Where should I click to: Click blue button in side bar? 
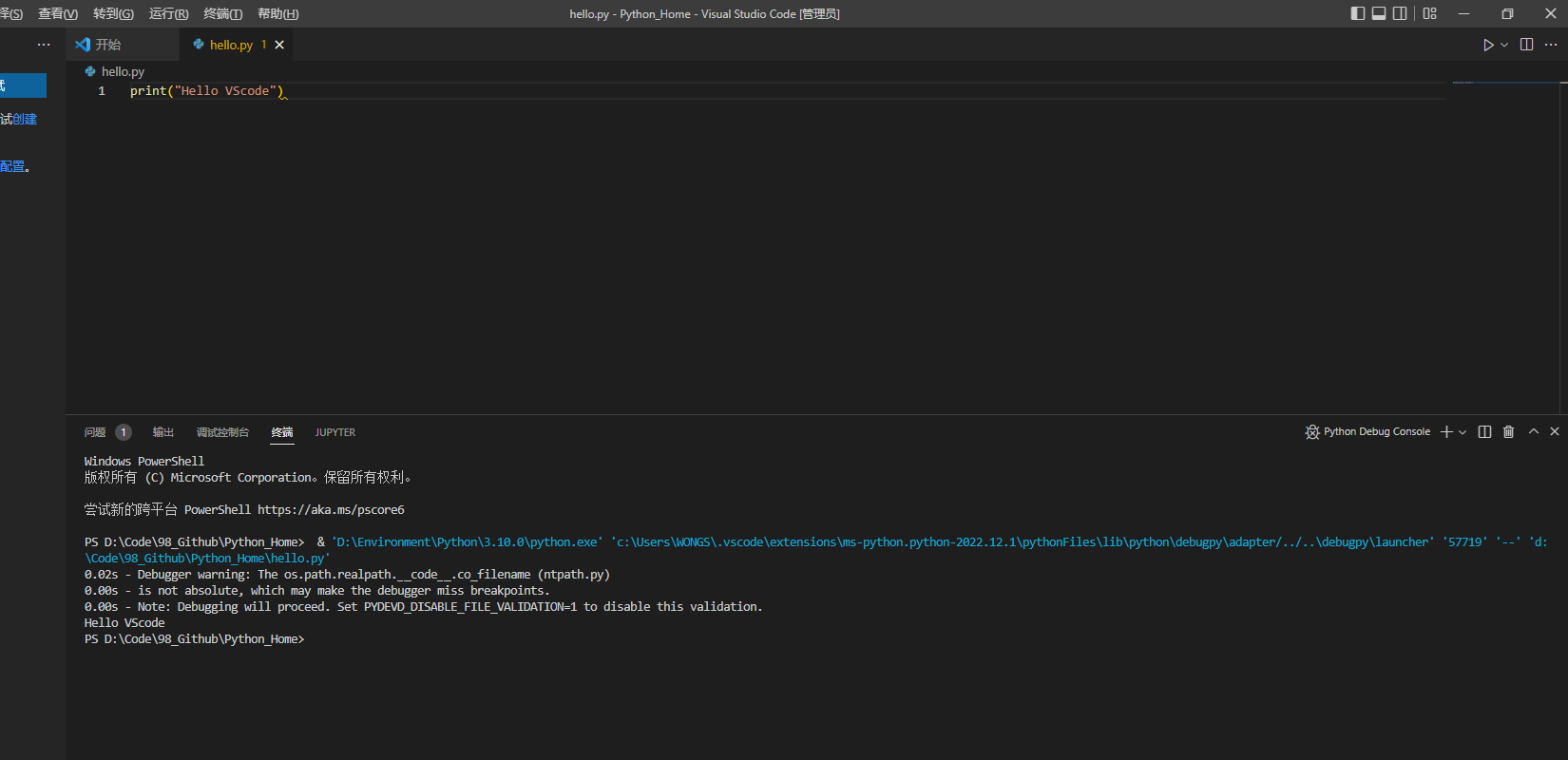pos(23,85)
